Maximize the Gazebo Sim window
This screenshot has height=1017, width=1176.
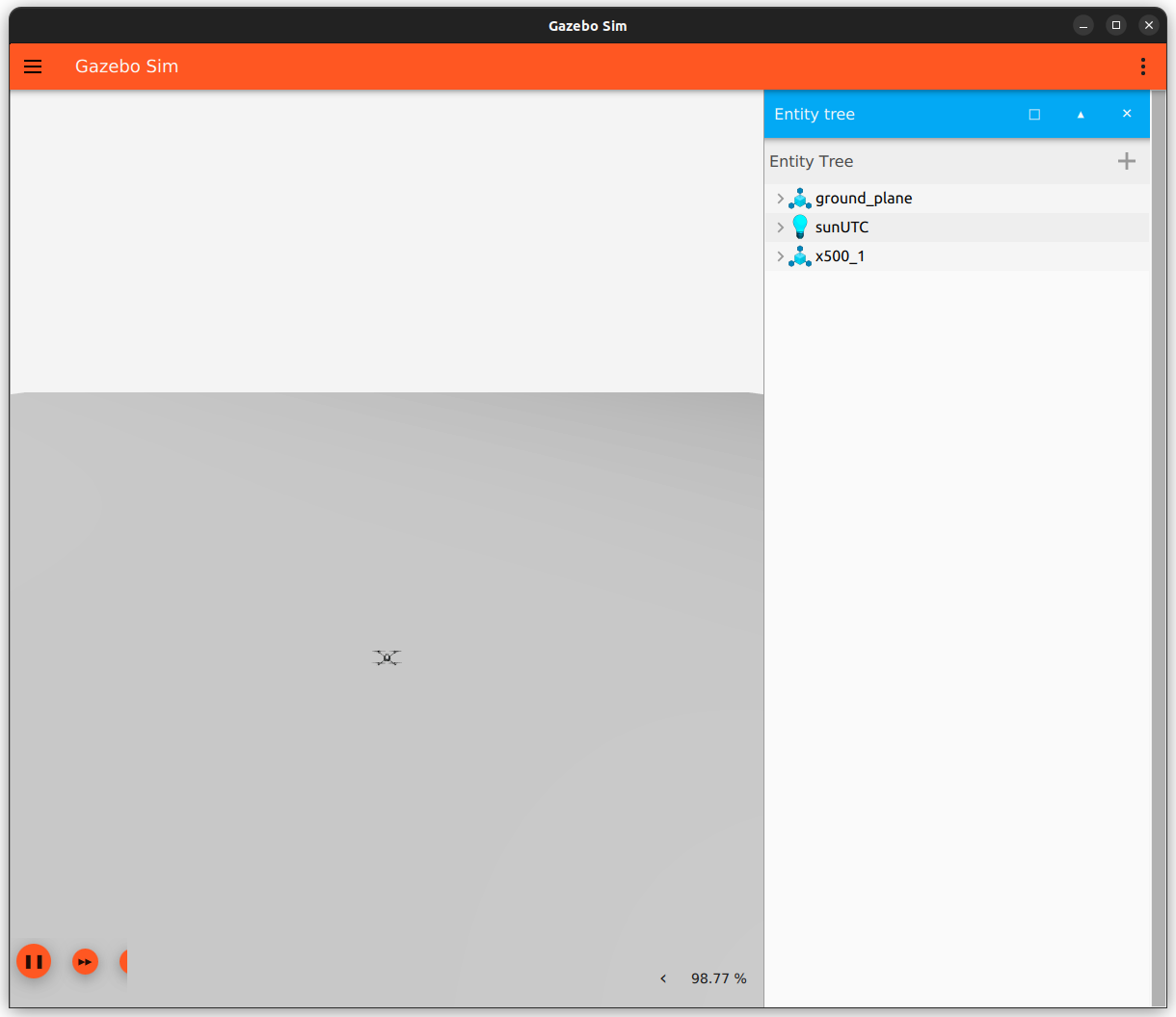click(x=1116, y=26)
